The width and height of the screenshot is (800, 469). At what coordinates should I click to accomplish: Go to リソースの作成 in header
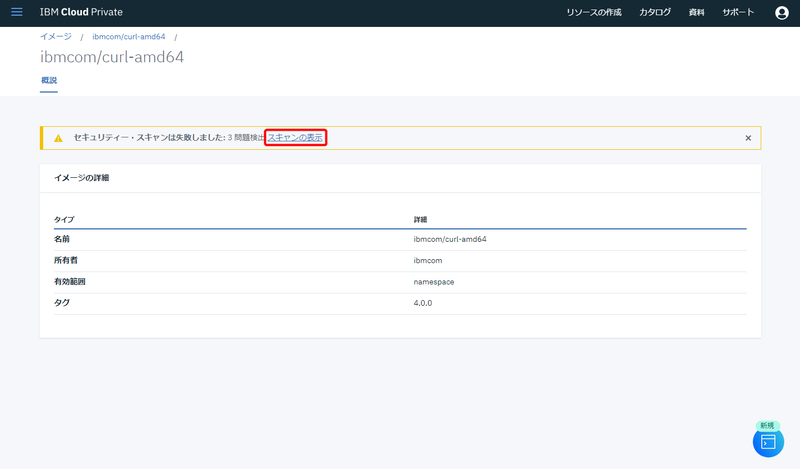(x=594, y=12)
